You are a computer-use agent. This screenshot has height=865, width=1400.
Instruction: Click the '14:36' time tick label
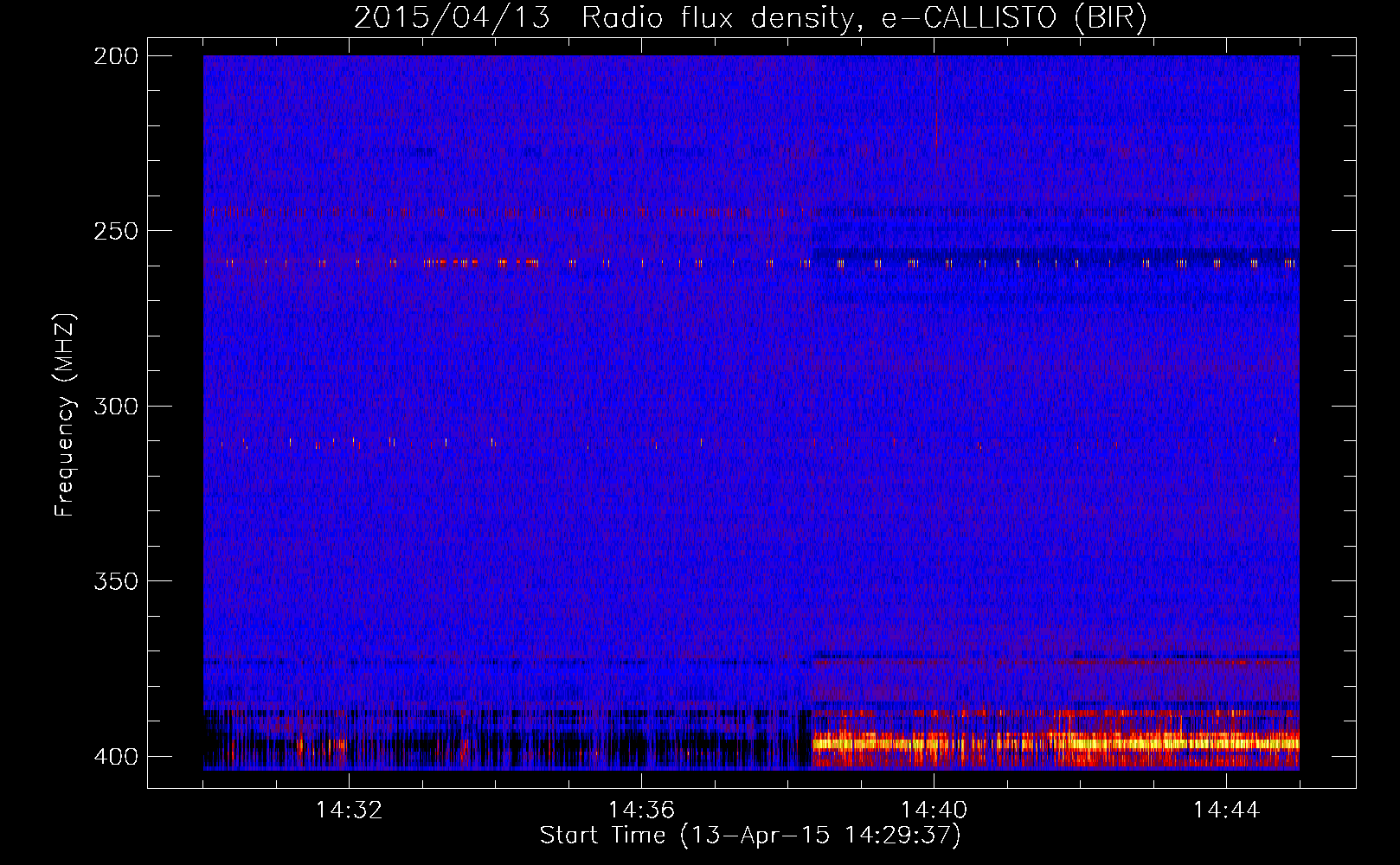click(641, 811)
